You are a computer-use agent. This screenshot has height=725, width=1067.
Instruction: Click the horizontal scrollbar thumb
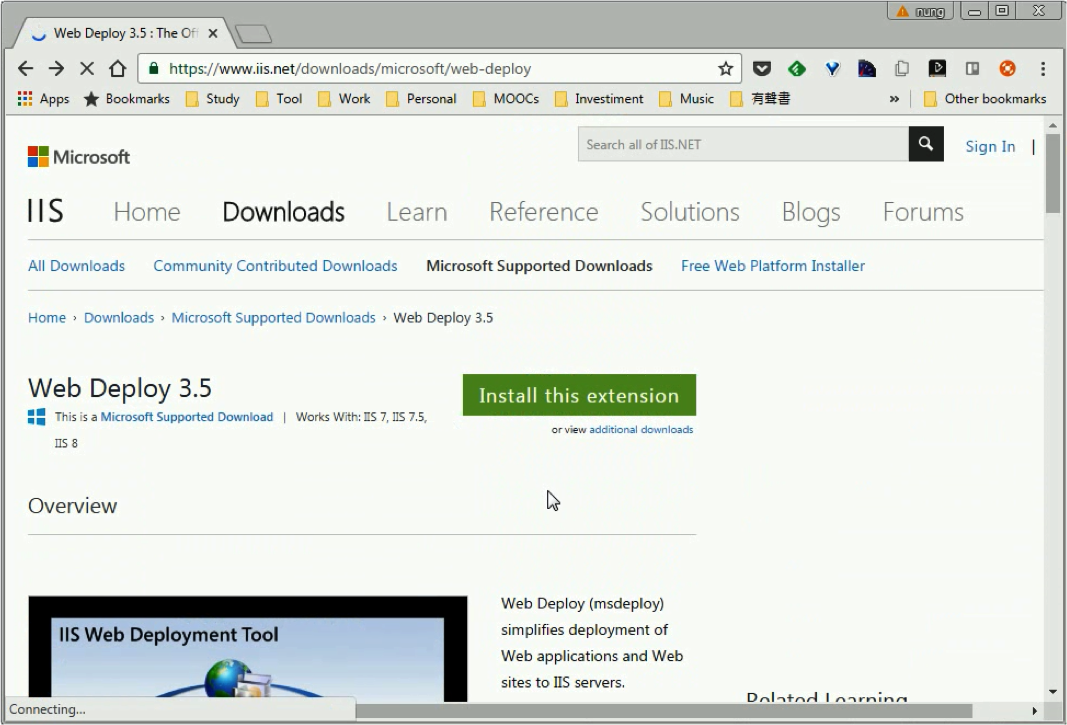coord(663,711)
